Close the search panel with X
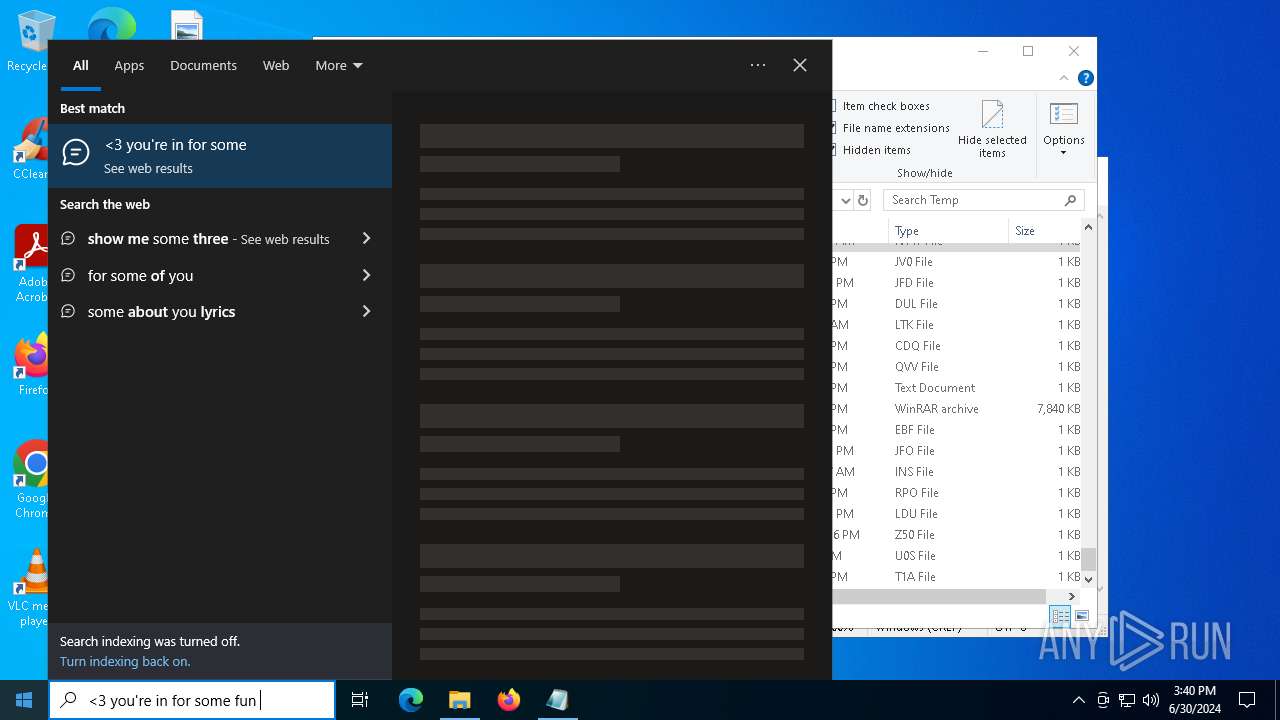This screenshot has height=720, width=1280. (800, 65)
